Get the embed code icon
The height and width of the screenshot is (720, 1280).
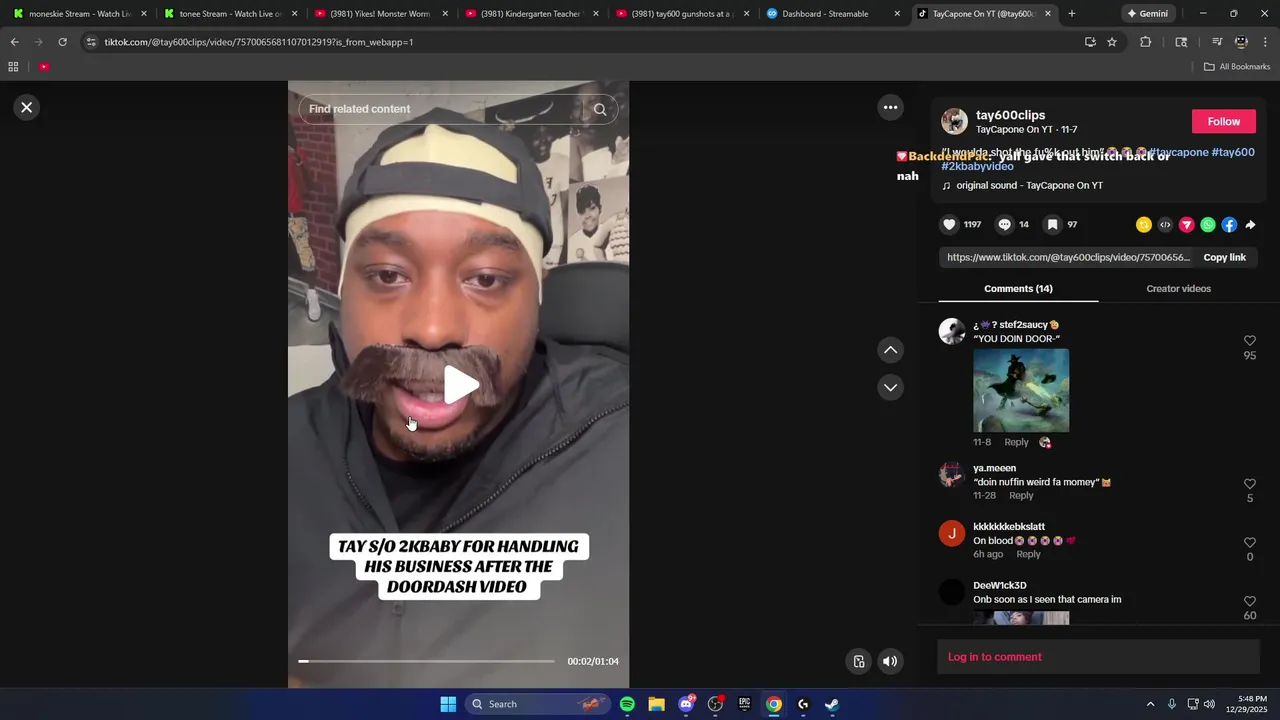tap(1165, 225)
